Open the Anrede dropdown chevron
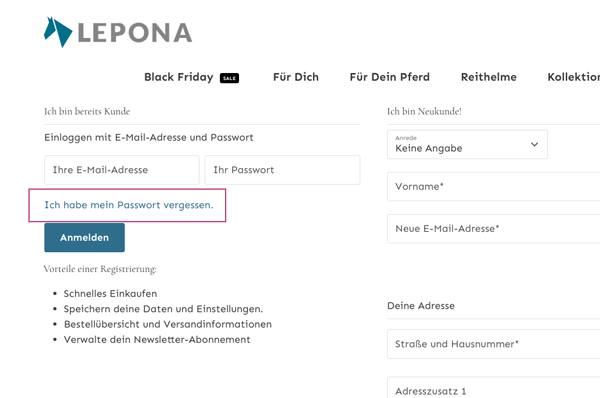The image size is (600, 398). click(x=534, y=145)
